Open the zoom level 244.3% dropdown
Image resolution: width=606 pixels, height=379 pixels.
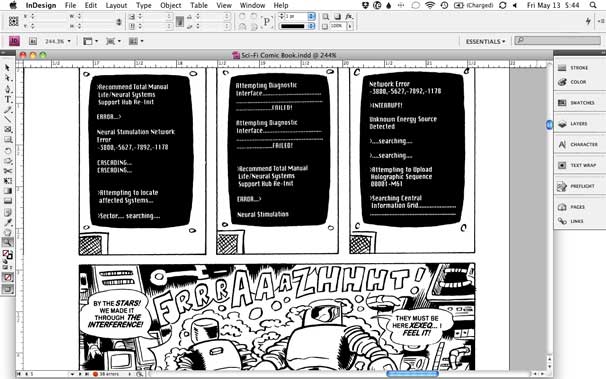[58, 41]
